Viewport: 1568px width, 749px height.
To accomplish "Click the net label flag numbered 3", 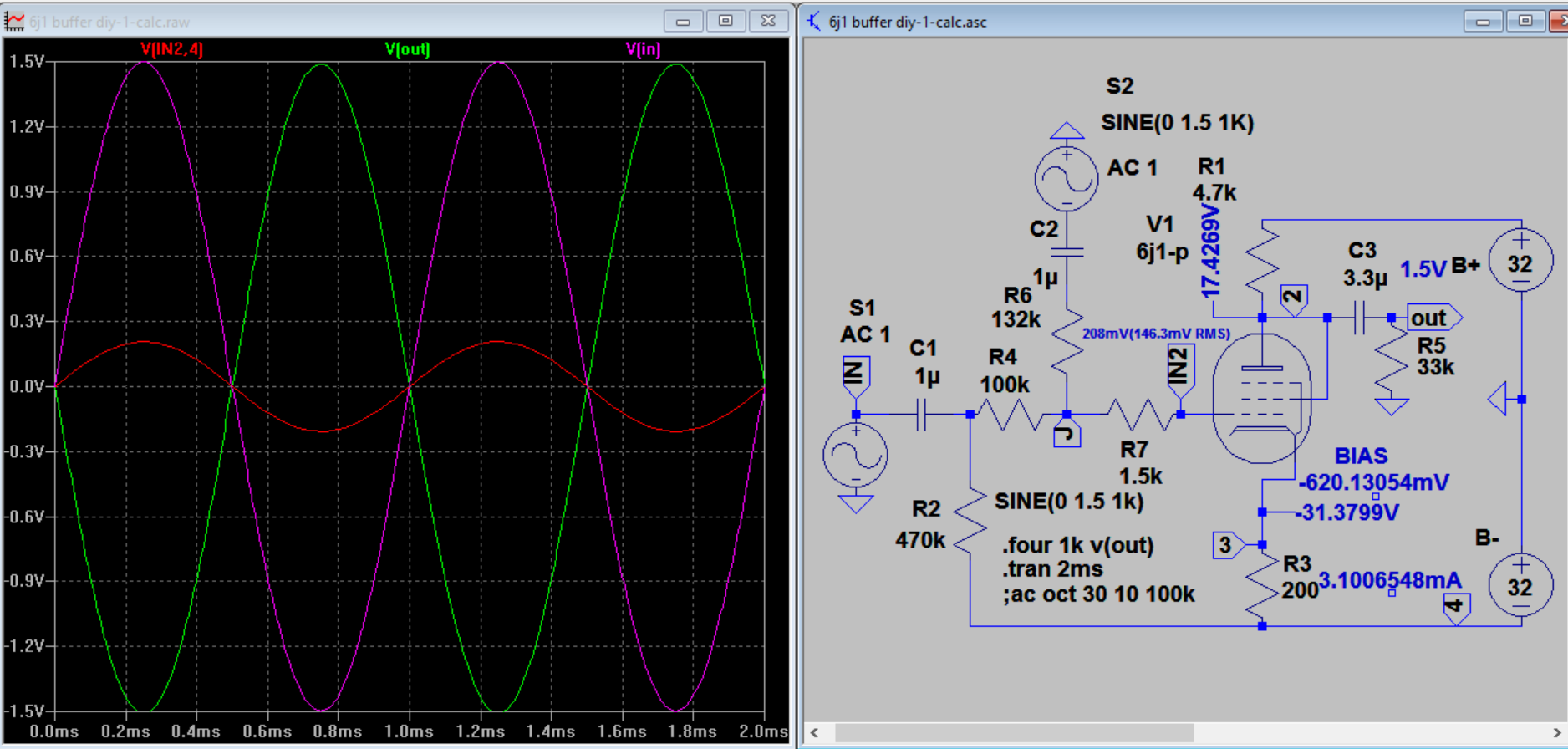I will tap(1229, 545).
